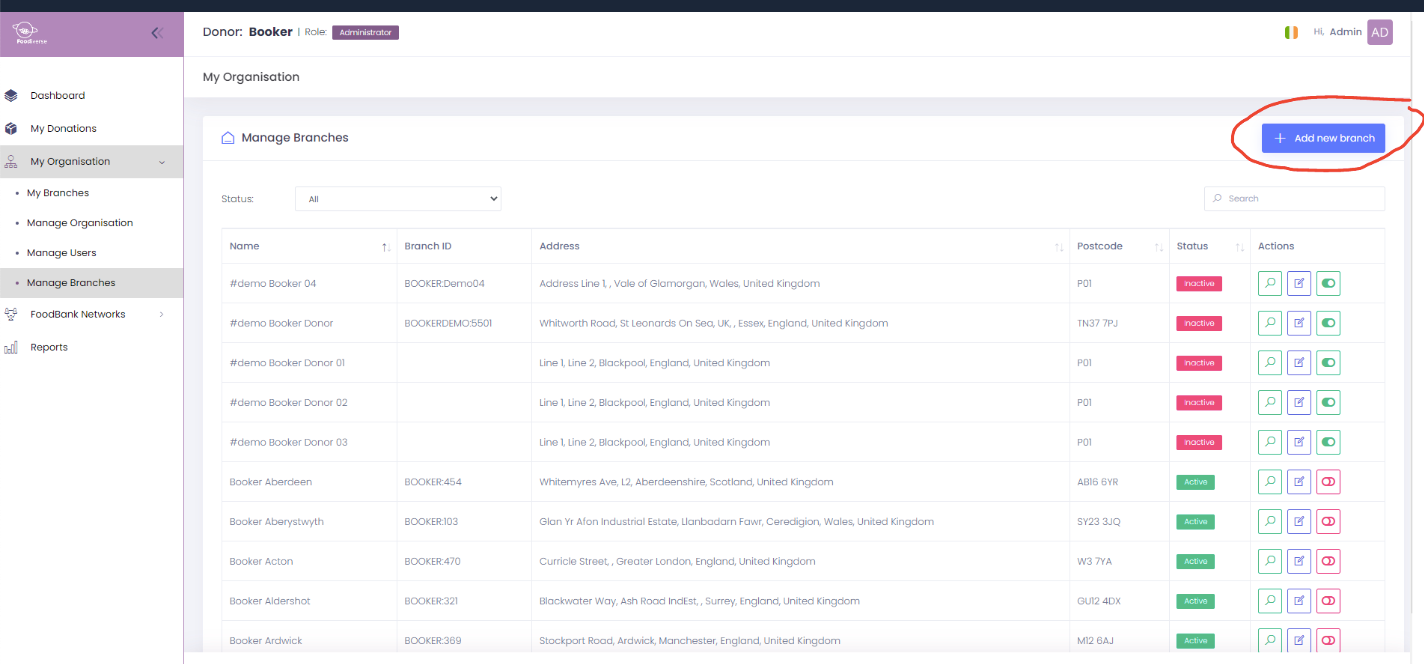View details of Booker Ardwick
This screenshot has width=1424, height=664.
click(x=1269, y=640)
